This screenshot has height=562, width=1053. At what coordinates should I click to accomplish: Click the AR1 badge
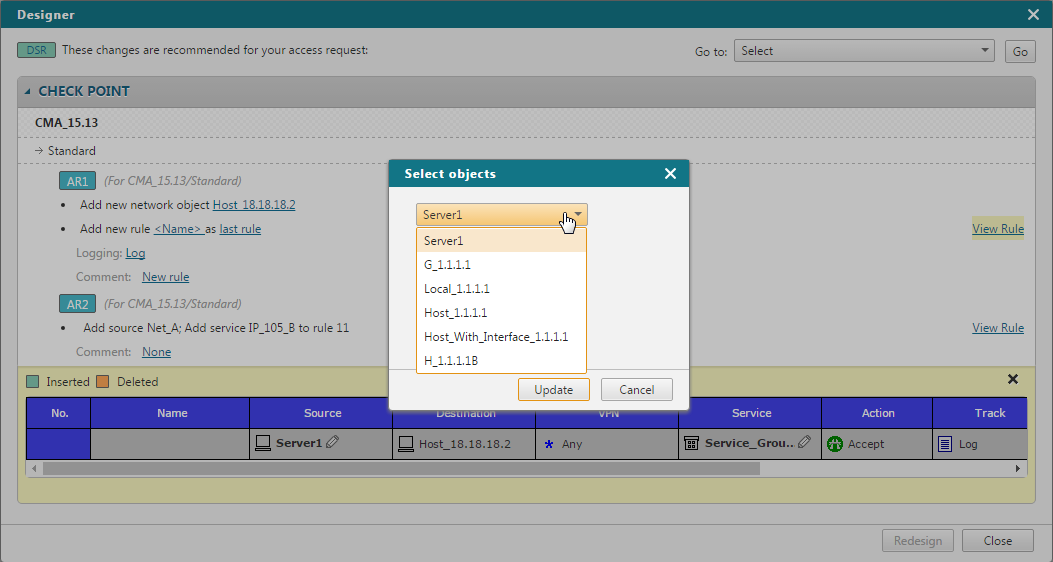pyautogui.click(x=78, y=181)
